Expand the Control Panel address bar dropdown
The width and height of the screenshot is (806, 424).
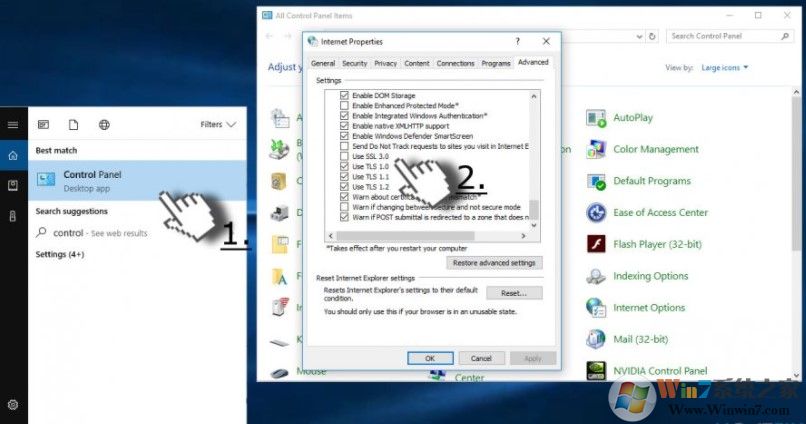point(639,36)
